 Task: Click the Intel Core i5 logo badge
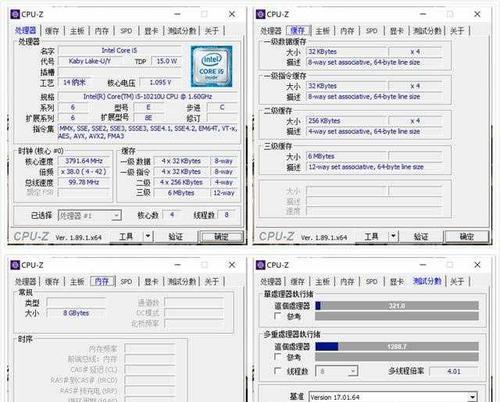click(x=211, y=66)
